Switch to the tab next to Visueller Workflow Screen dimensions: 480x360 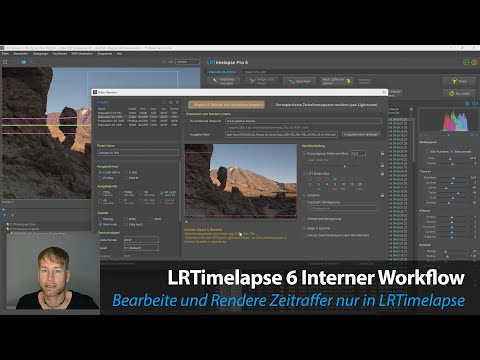pos(256,72)
